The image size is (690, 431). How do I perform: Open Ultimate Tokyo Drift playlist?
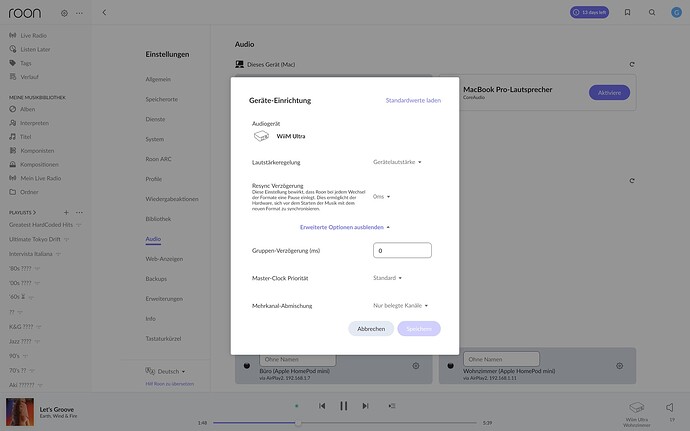[x=35, y=239]
